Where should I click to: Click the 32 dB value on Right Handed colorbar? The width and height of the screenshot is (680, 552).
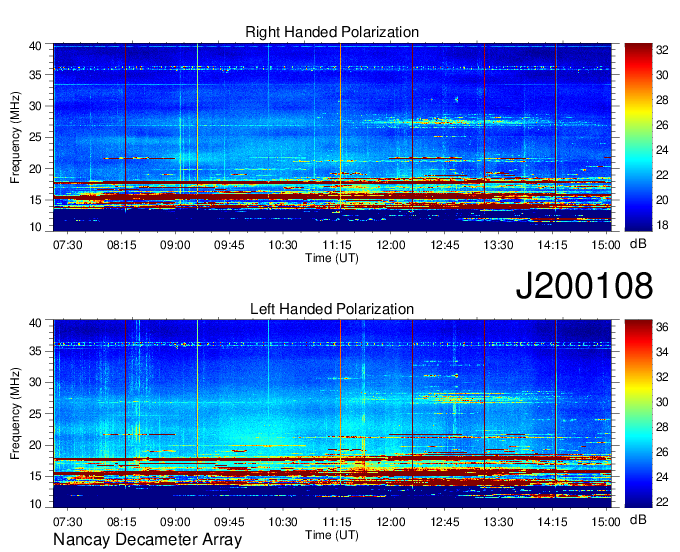click(x=662, y=50)
